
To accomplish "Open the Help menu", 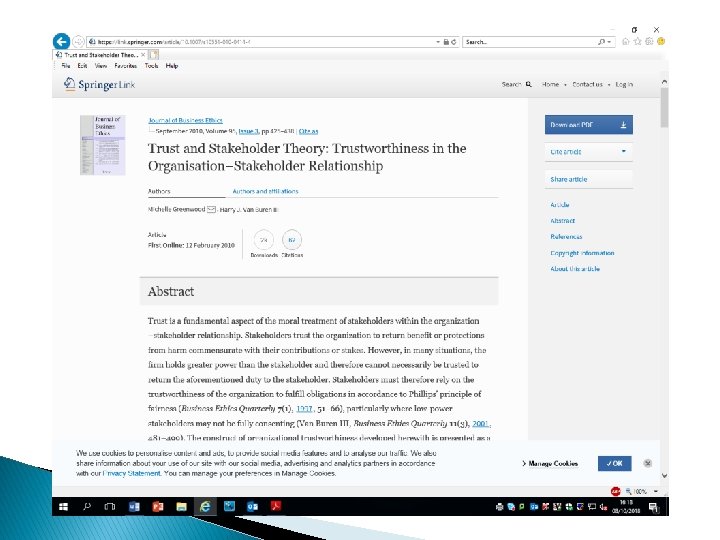I will click(x=172, y=66).
